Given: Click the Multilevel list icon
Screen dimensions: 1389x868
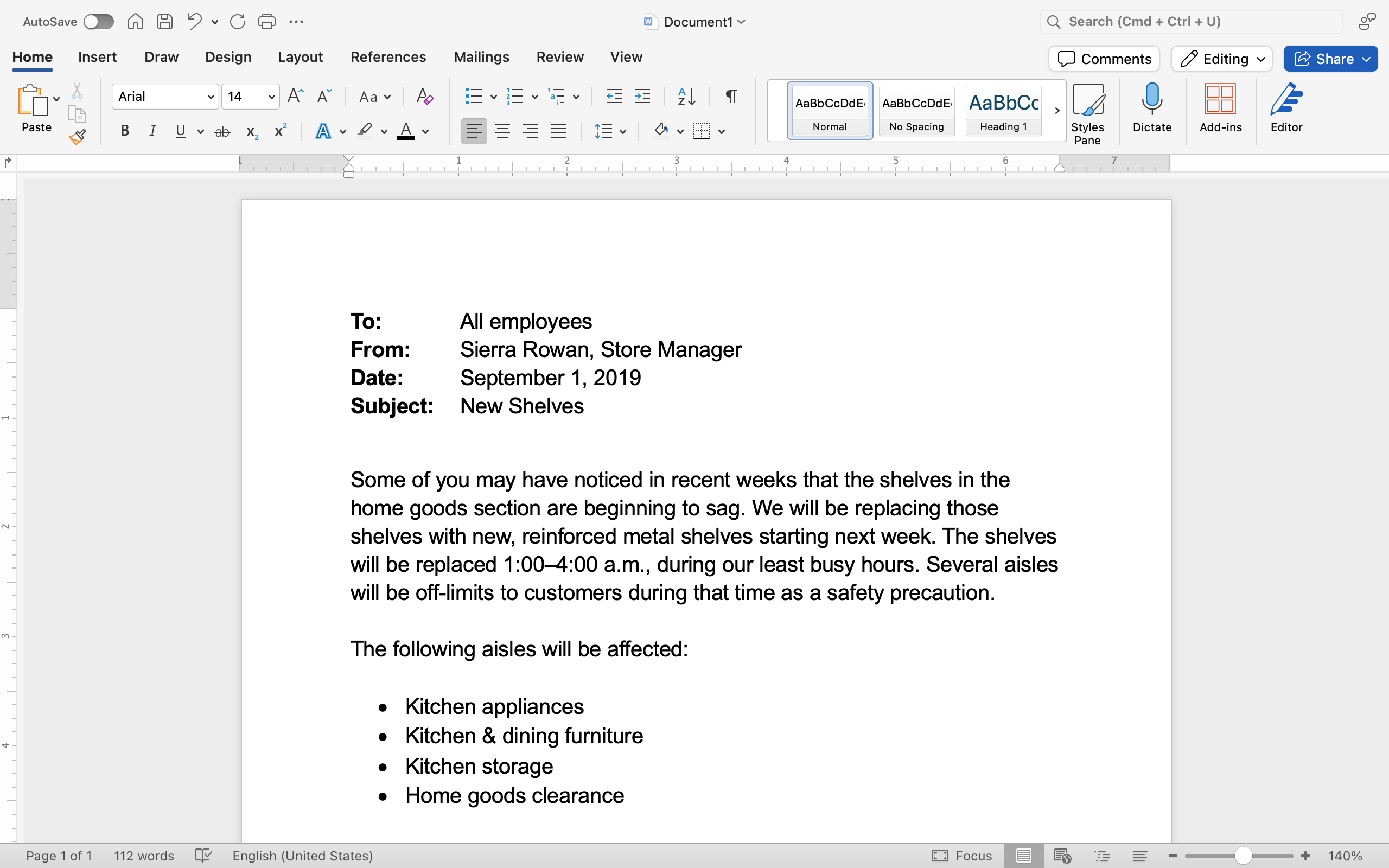Looking at the screenshot, I should tap(557, 96).
